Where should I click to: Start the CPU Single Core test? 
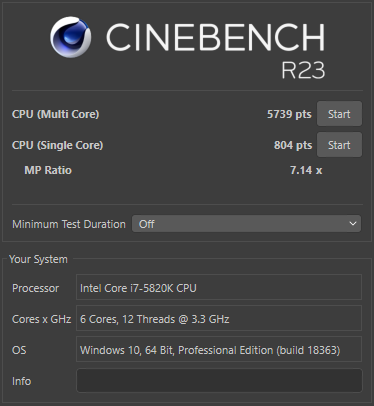(339, 145)
